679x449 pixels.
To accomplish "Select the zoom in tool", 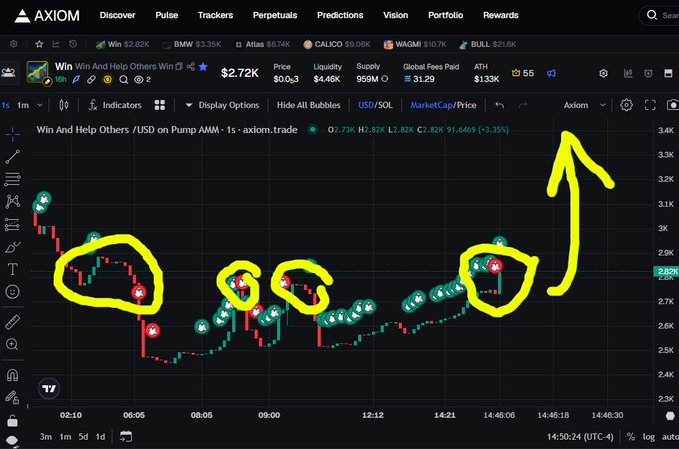I will click(13, 344).
